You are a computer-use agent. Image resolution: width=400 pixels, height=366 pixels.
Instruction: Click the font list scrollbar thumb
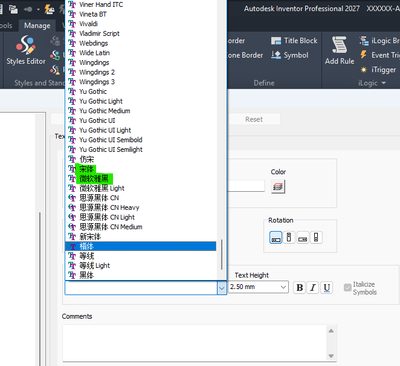(222, 255)
